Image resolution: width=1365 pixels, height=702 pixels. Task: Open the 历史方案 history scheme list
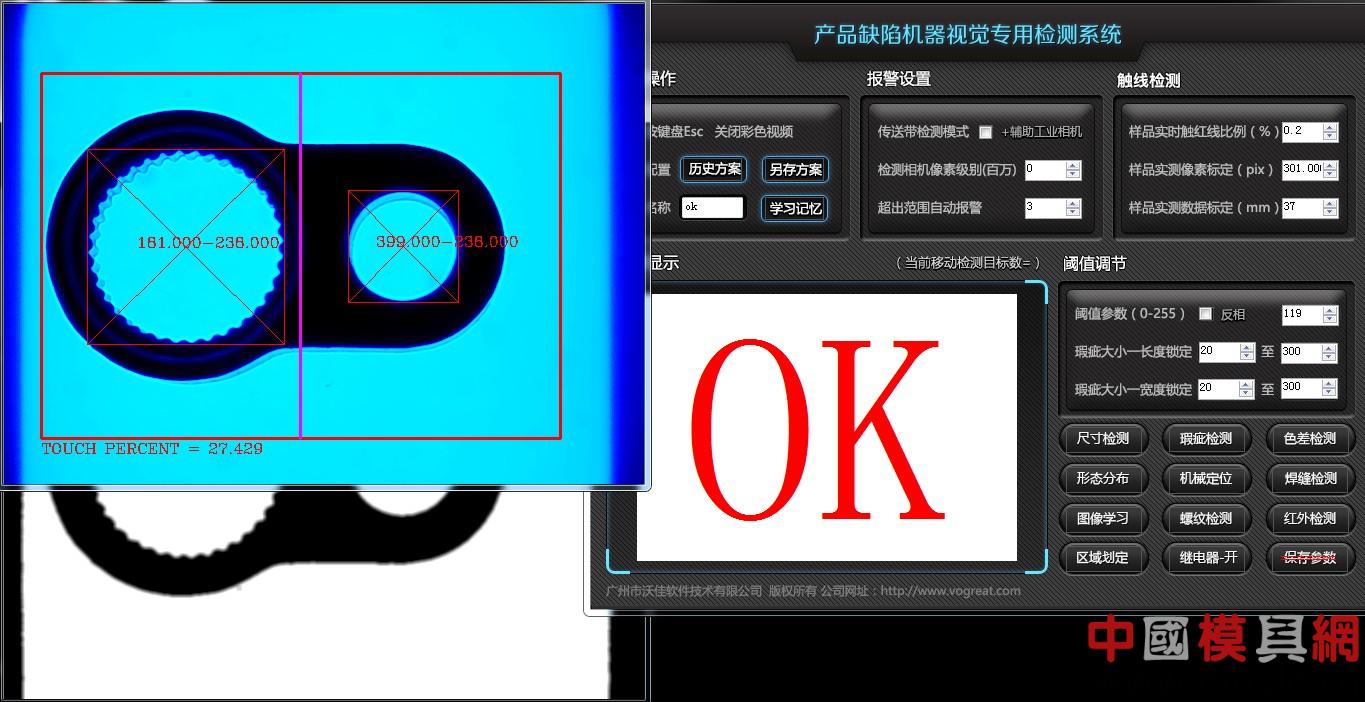(x=715, y=170)
